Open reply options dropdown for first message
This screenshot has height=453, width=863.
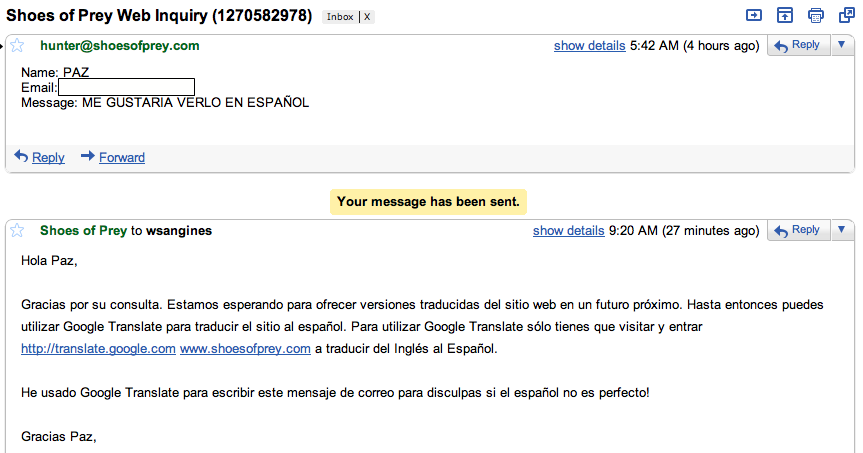pos(842,45)
